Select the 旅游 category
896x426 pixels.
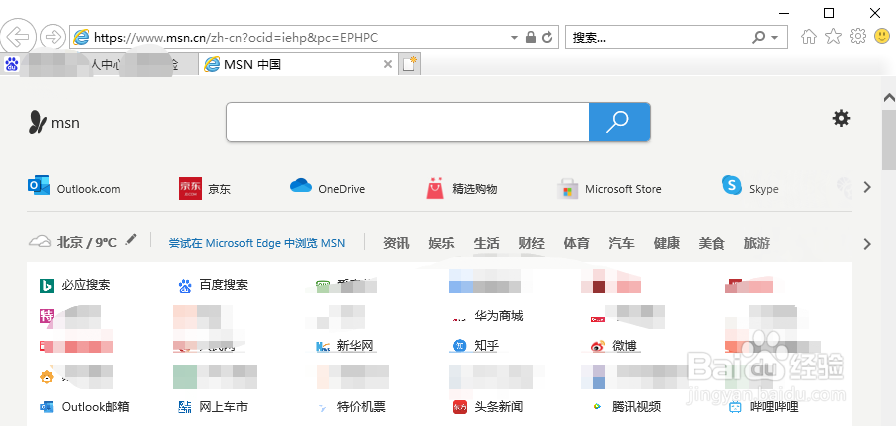coord(757,243)
